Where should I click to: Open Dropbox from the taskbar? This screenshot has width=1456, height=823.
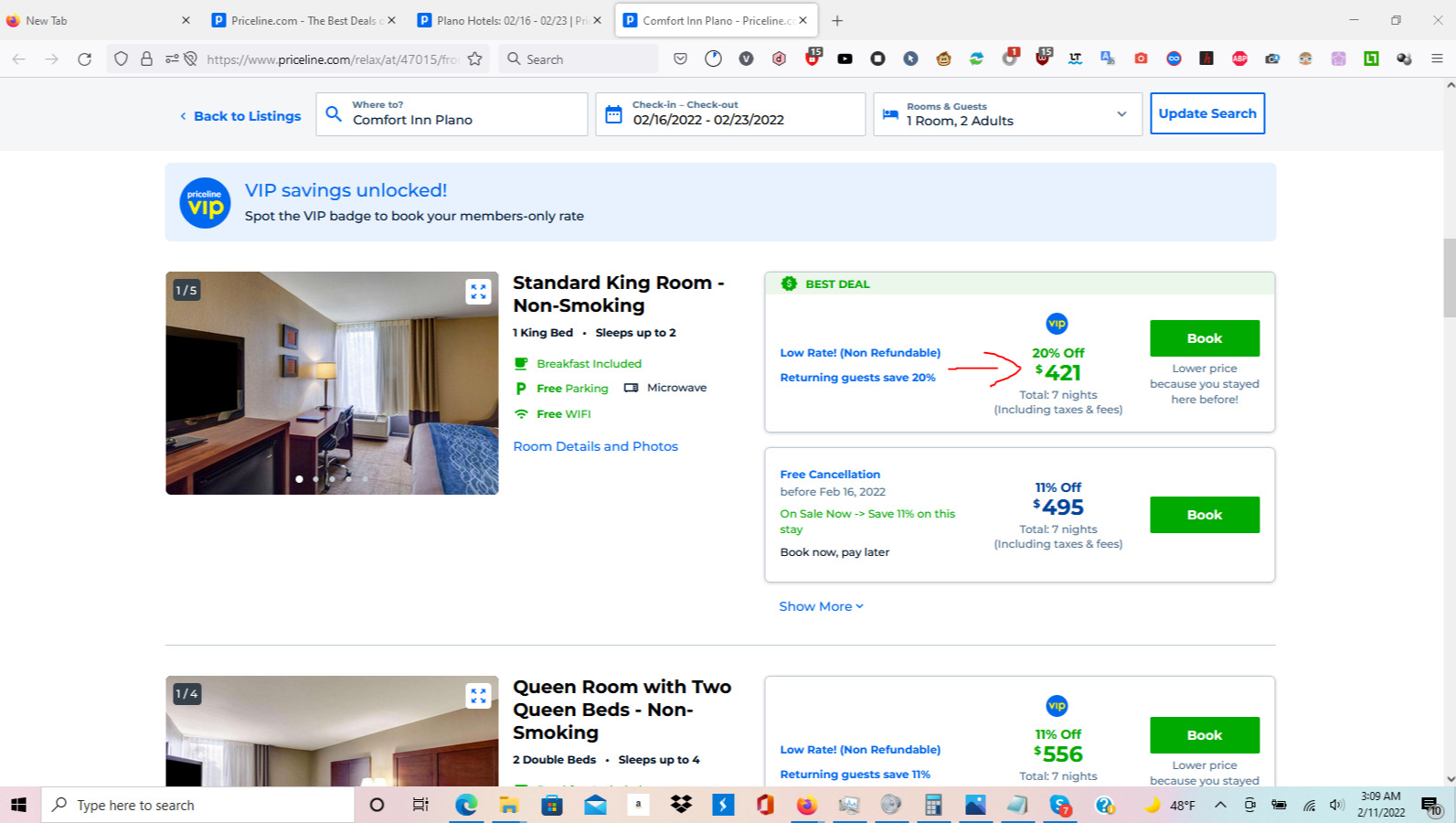tap(681, 805)
